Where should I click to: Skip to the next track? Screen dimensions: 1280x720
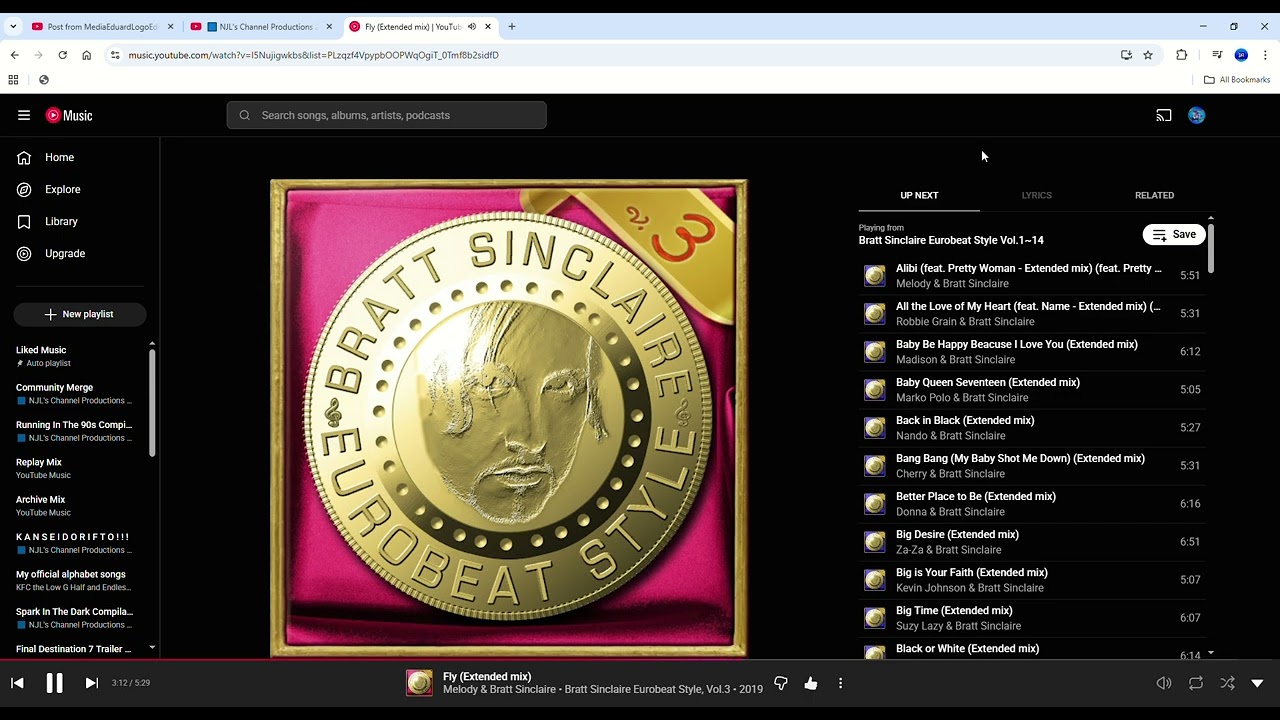coord(91,683)
